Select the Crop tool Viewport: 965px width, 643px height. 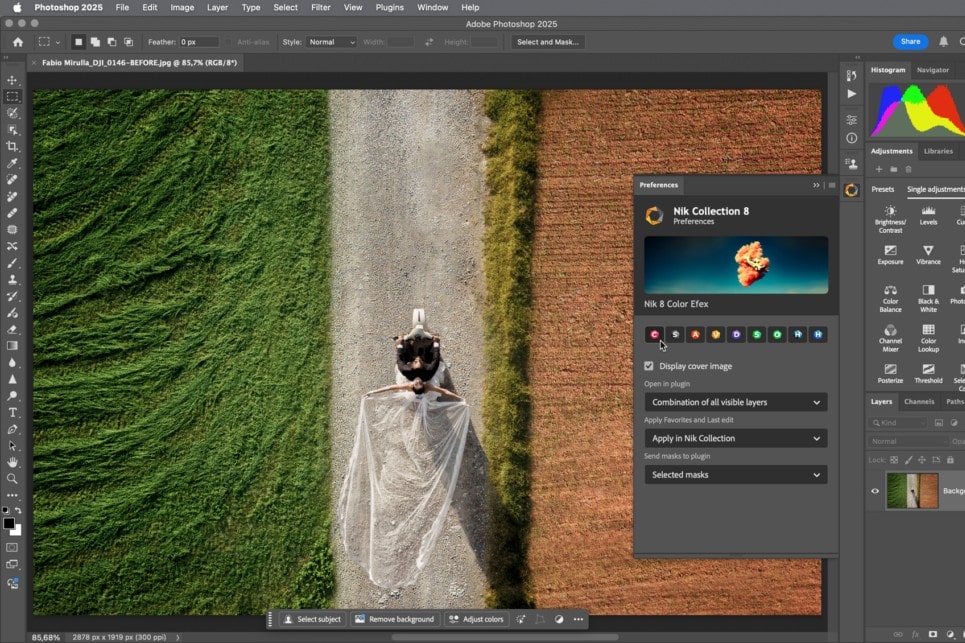point(12,146)
